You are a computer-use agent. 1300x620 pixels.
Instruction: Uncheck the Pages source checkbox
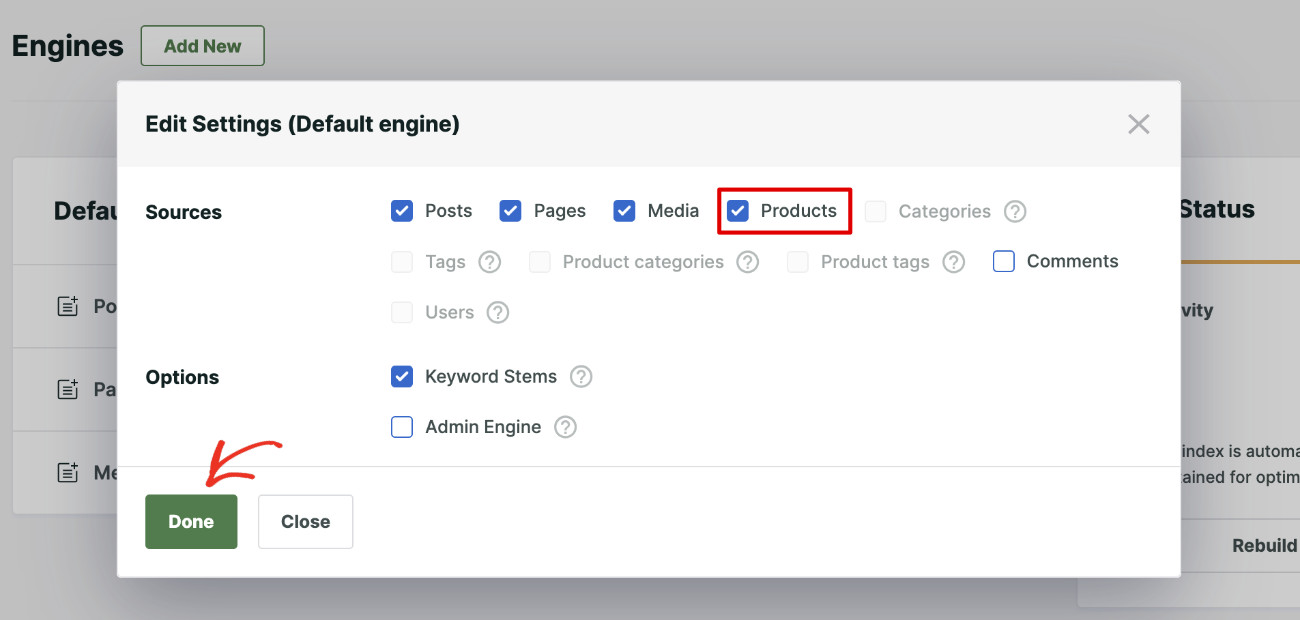point(510,211)
